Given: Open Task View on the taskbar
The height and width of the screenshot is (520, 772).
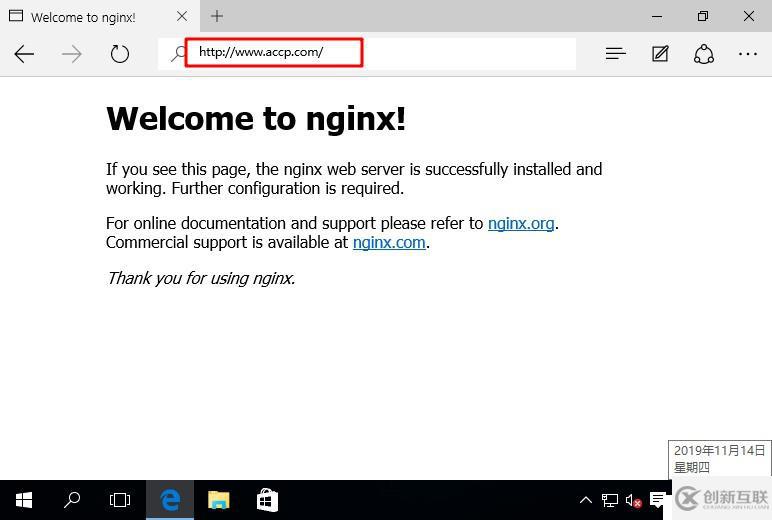Looking at the screenshot, I should tap(120, 500).
